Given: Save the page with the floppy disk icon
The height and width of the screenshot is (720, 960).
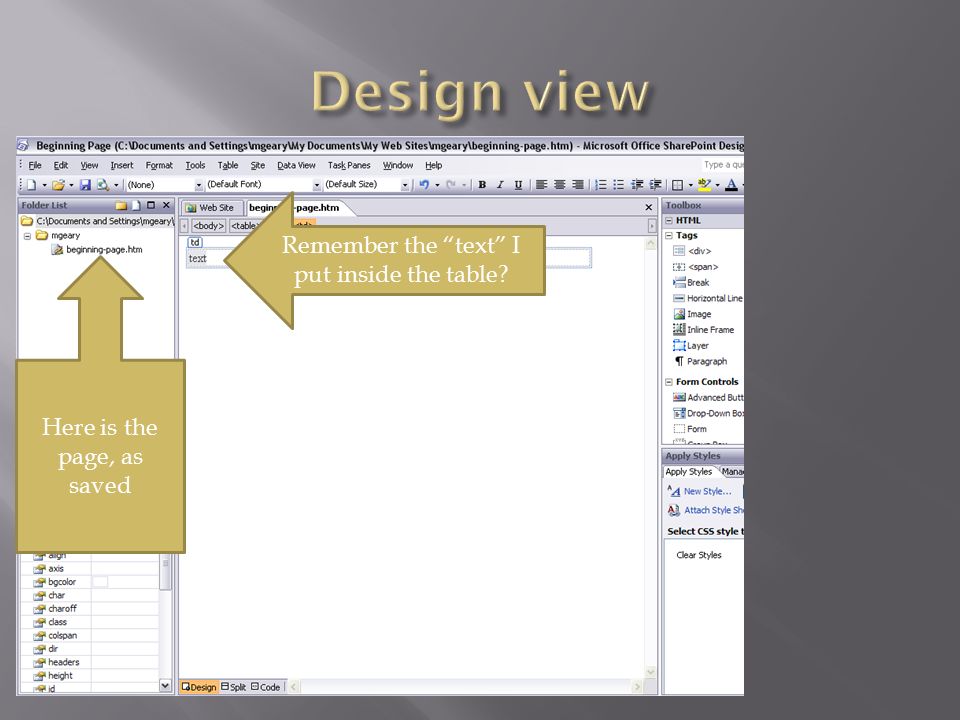Looking at the screenshot, I should tap(86, 184).
